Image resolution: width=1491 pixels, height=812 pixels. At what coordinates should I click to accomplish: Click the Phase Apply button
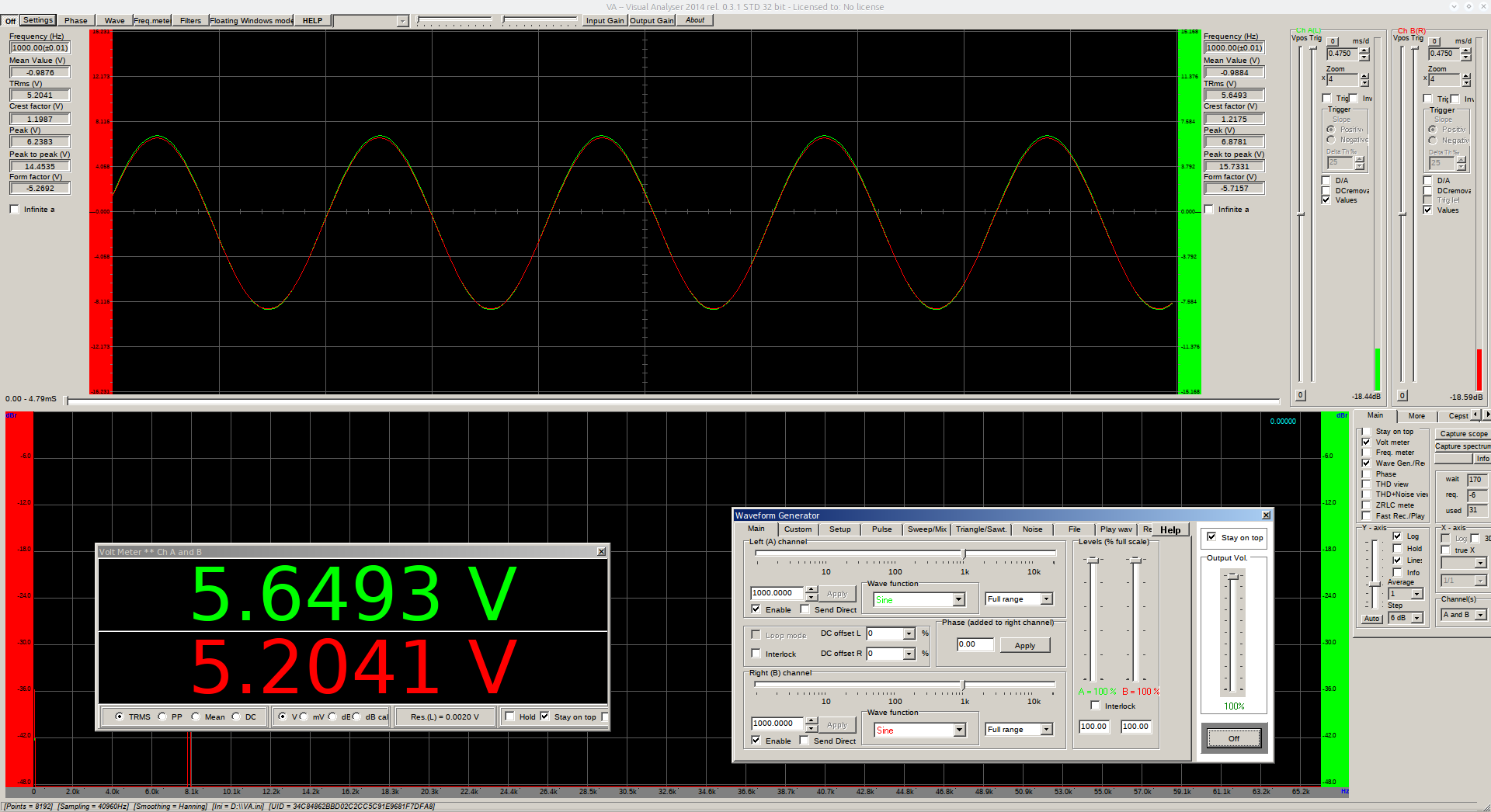click(x=1024, y=645)
